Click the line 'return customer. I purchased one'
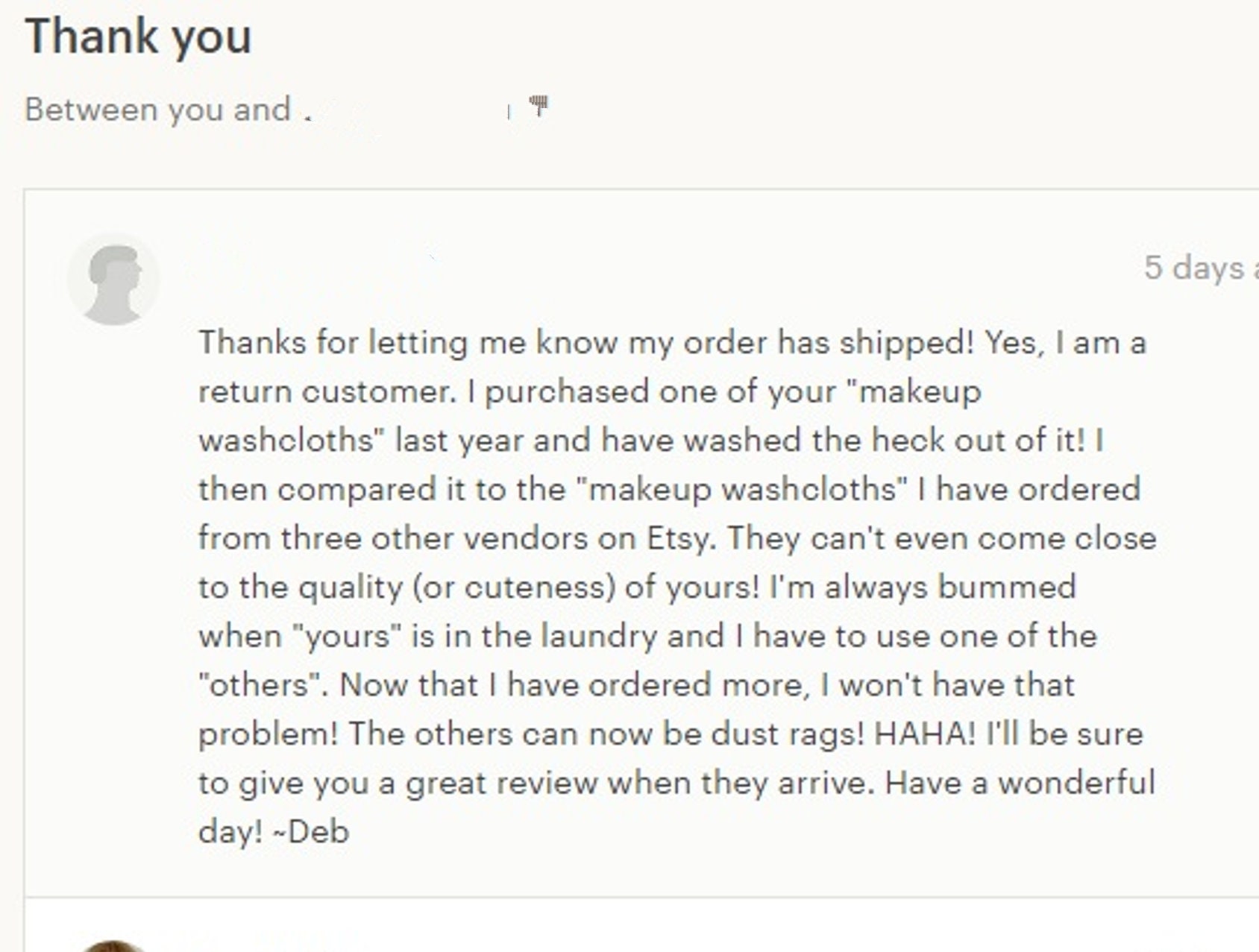This screenshot has height=952, width=1259. click(590, 392)
